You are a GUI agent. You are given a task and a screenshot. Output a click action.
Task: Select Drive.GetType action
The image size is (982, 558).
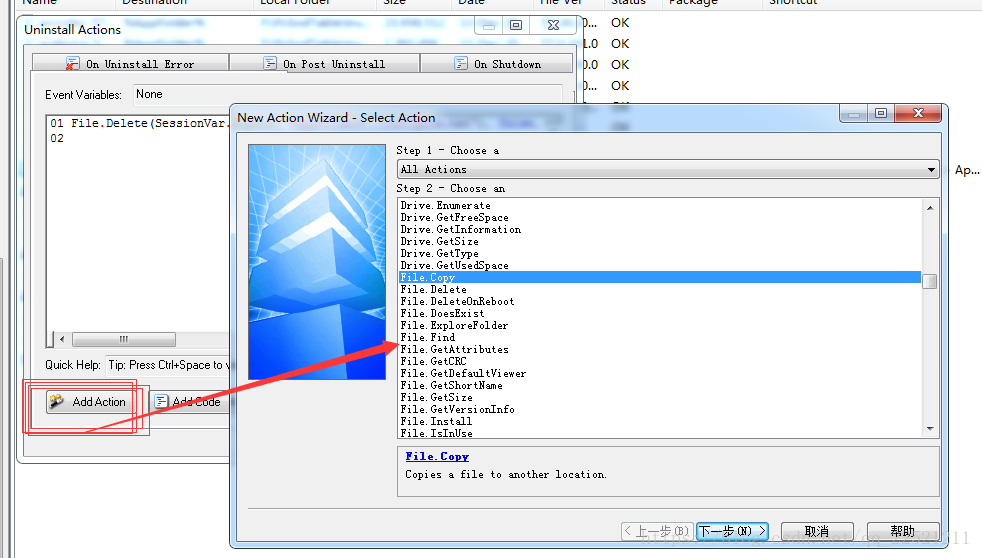(439, 253)
